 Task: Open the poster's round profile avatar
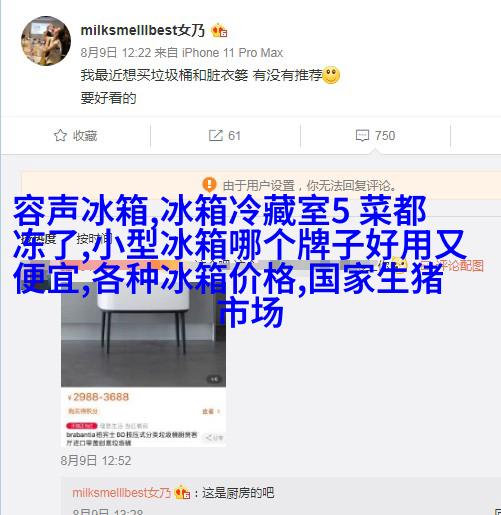46,41
